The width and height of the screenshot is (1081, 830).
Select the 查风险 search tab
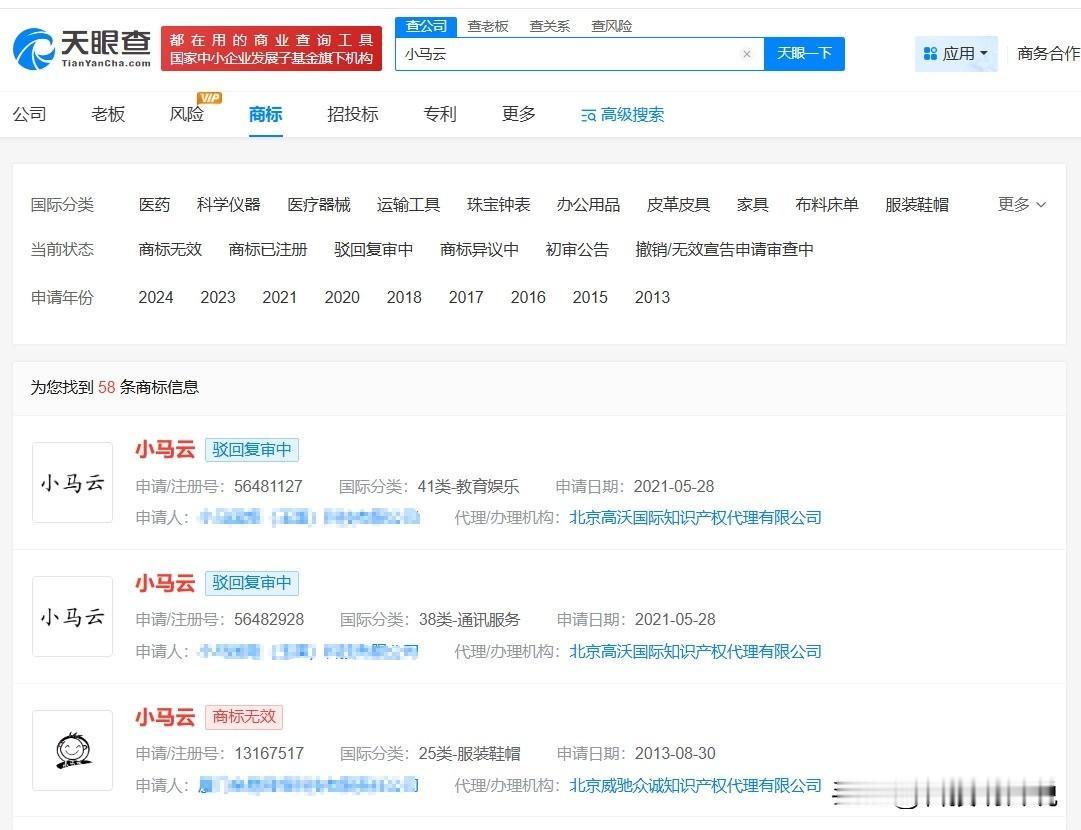coord(612,26)
